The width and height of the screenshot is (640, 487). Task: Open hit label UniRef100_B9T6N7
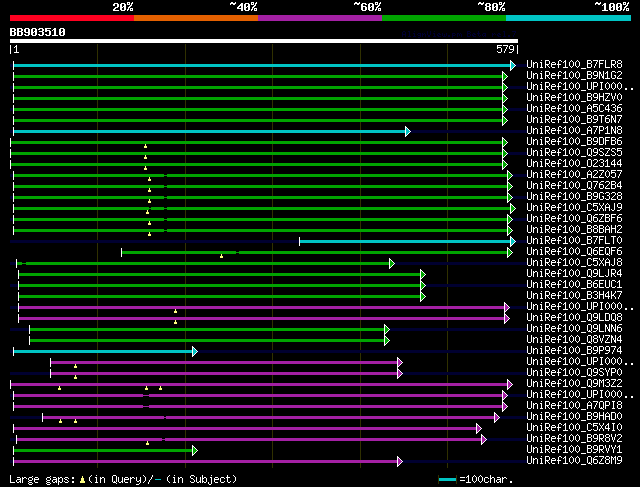(x=574, y=120)
